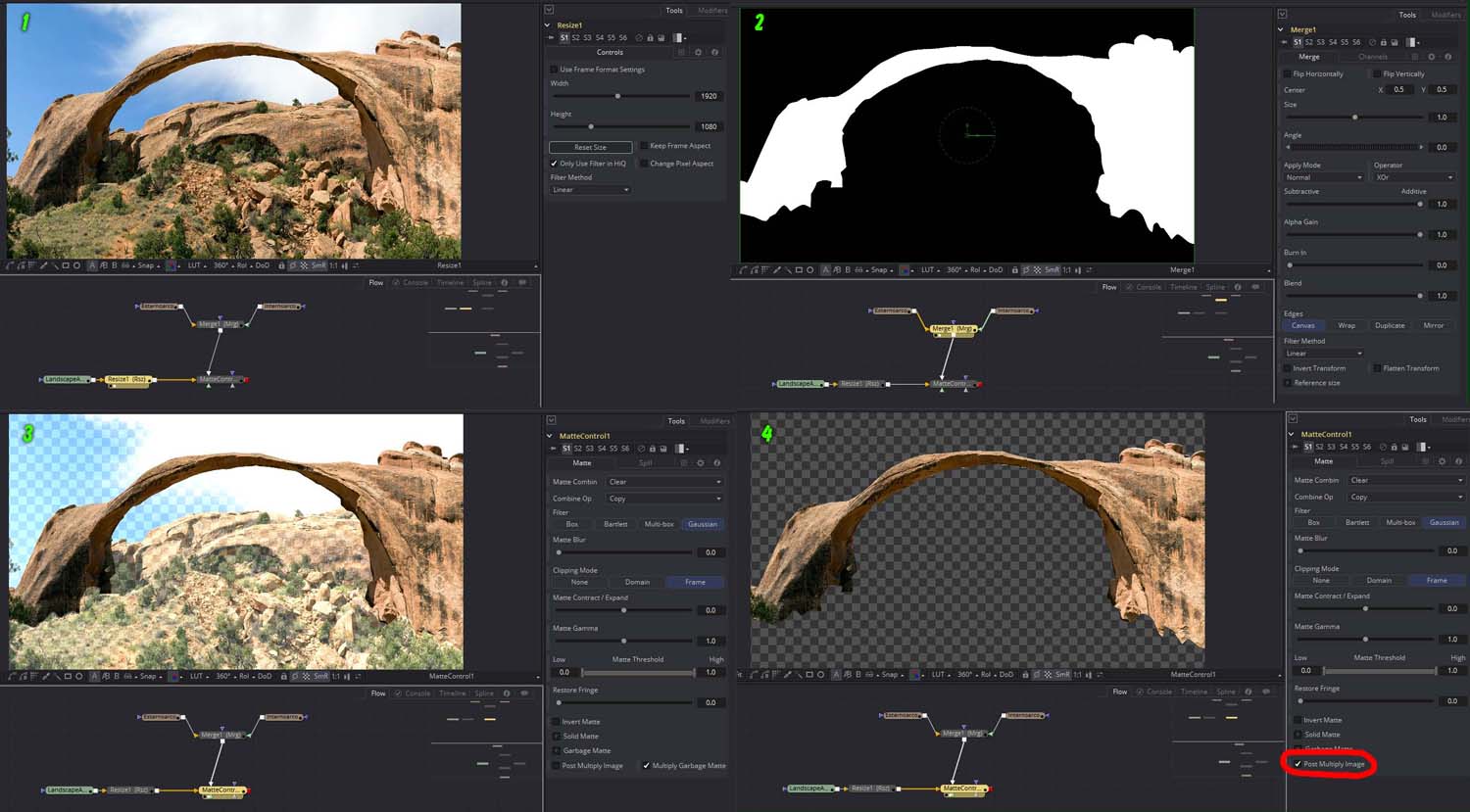The height and width of the screenshot is (812, 1470).
Task: Enable Keep Frame Aspect checkbox
Action: tap(644, 146)
